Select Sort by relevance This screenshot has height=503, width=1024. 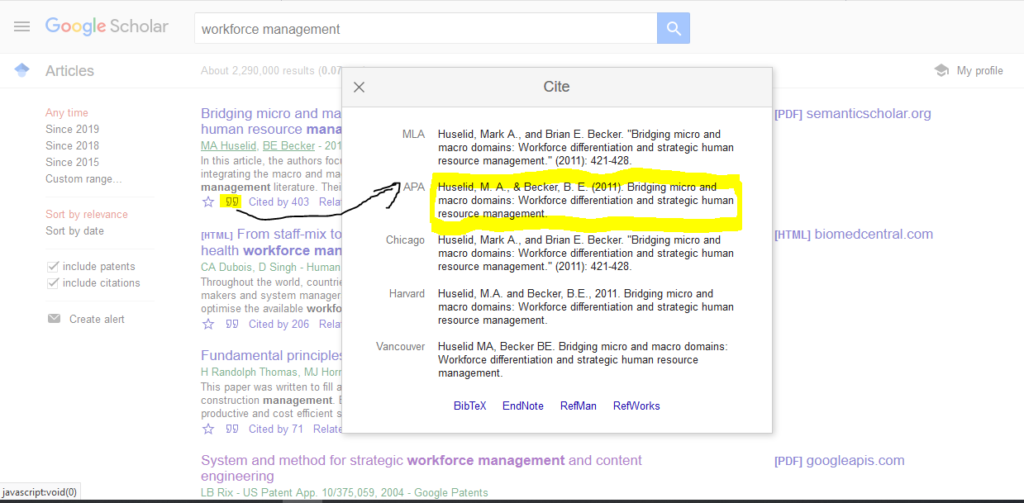tap(87, 214)
